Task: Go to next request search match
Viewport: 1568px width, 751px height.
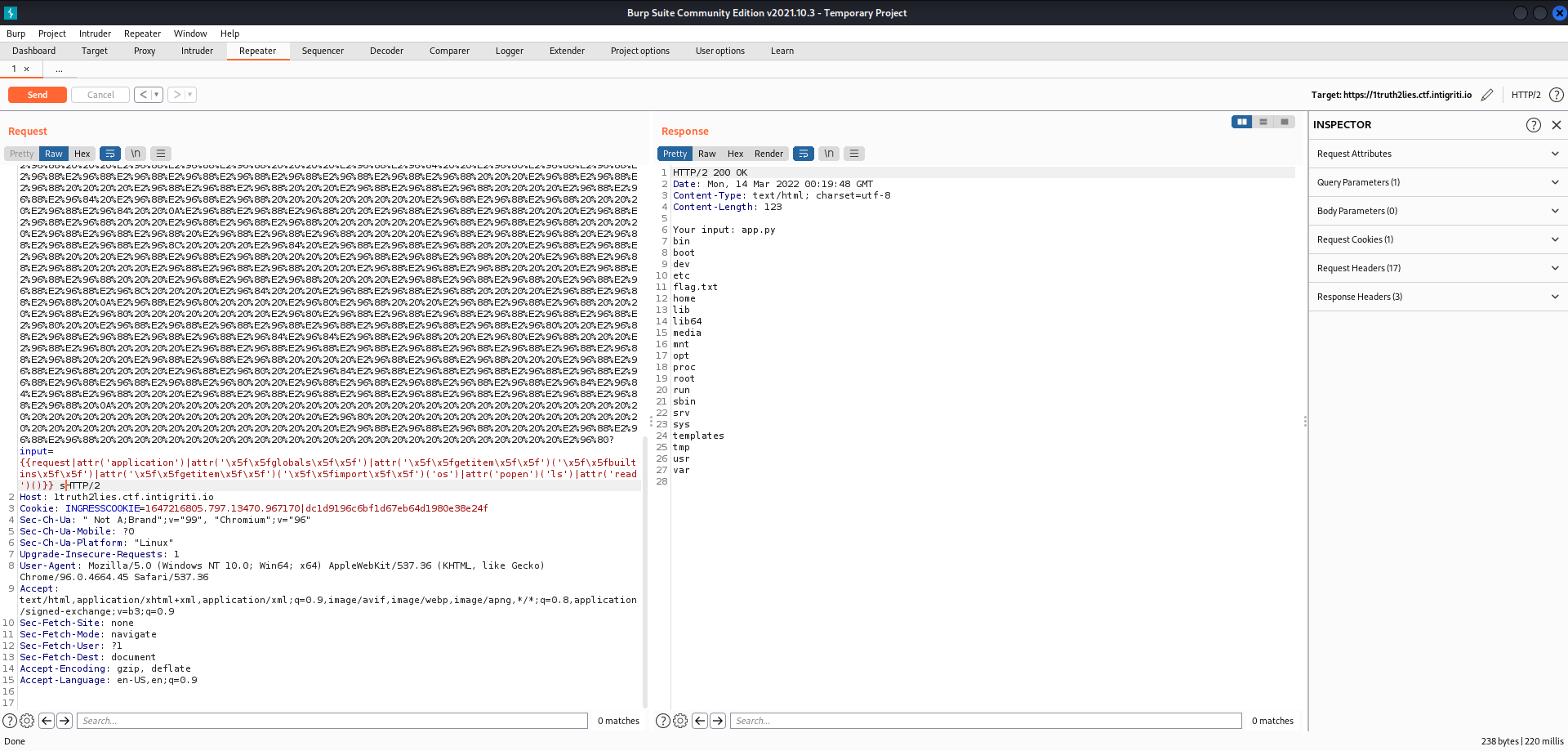Action: coord(65,721)
